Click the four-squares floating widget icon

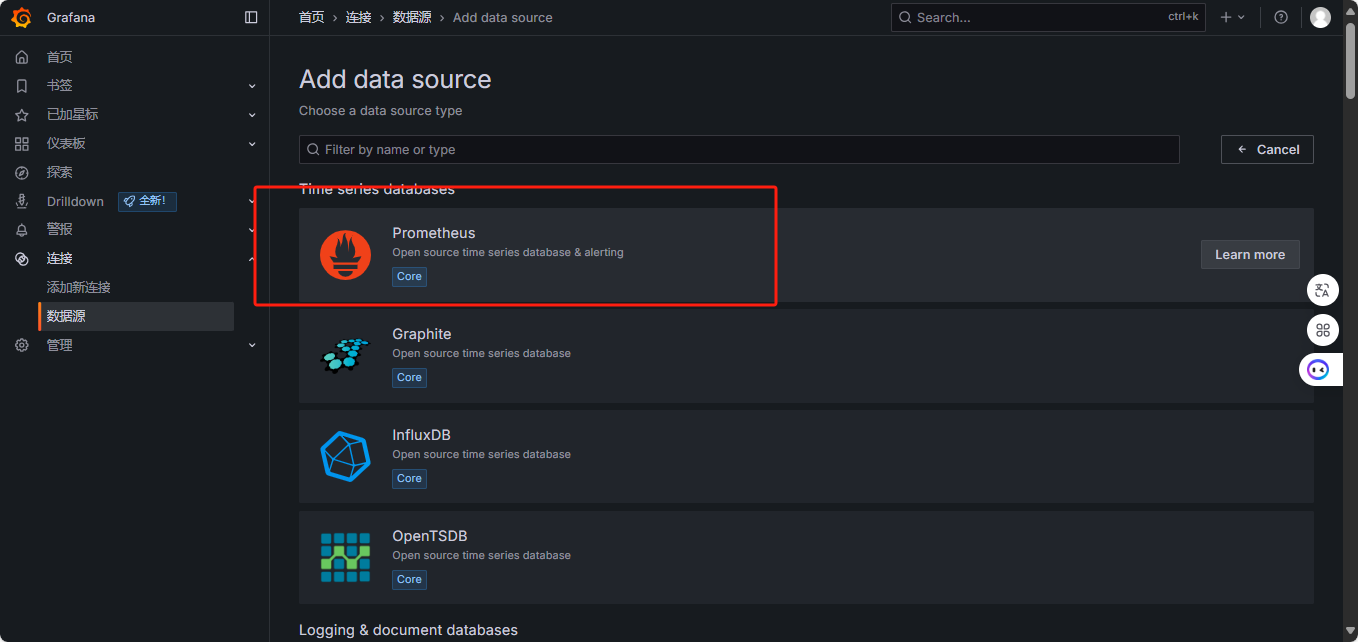click(1322, 330)
